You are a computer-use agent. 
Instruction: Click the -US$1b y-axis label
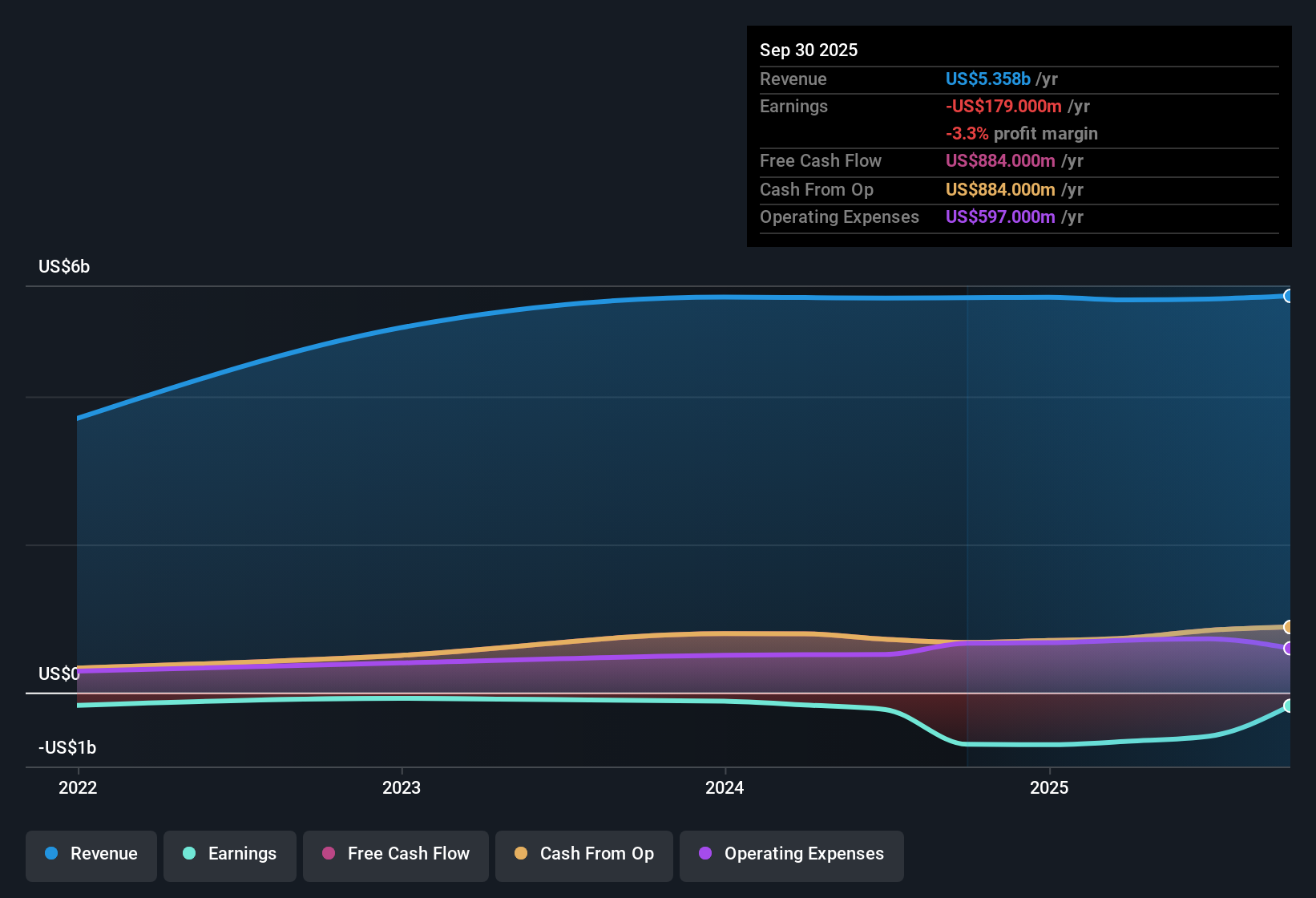67,747
